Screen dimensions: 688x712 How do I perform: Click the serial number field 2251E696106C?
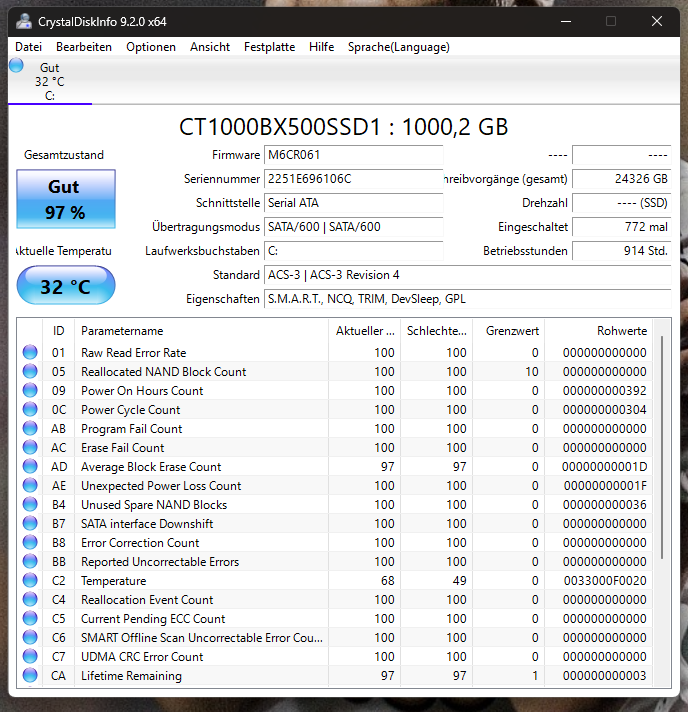353,179
